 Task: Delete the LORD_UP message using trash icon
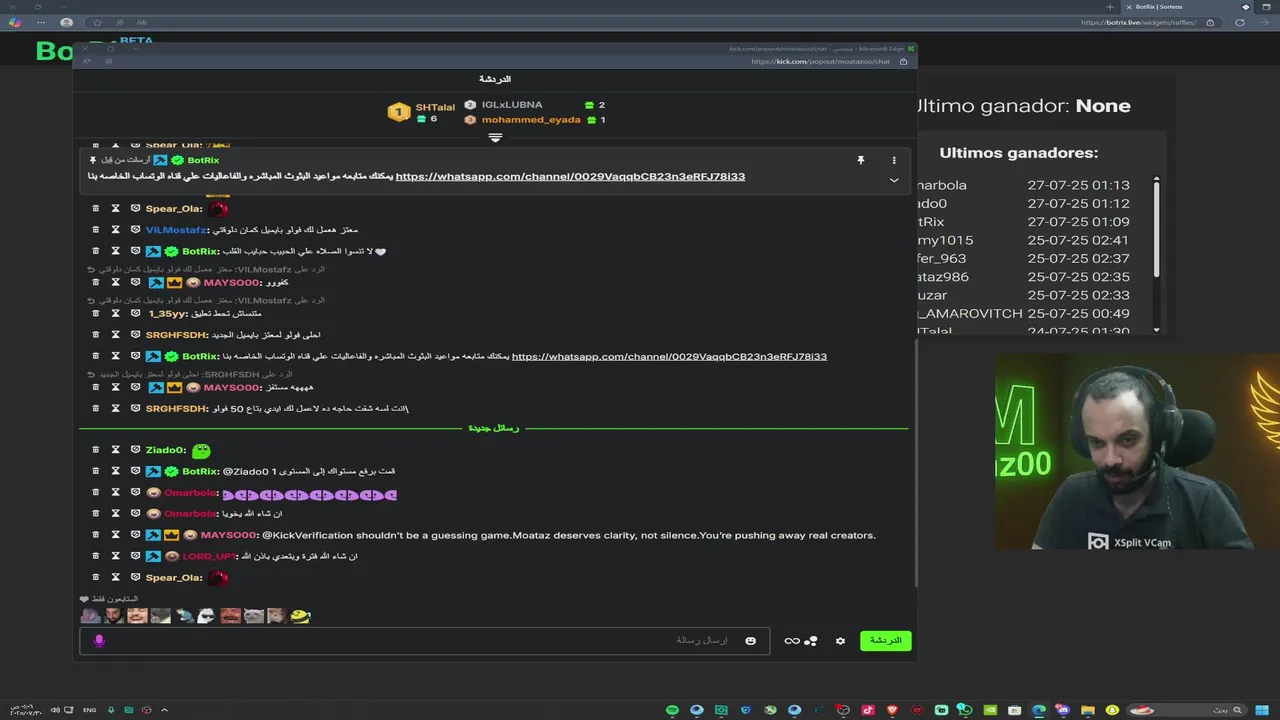point(96,556)
